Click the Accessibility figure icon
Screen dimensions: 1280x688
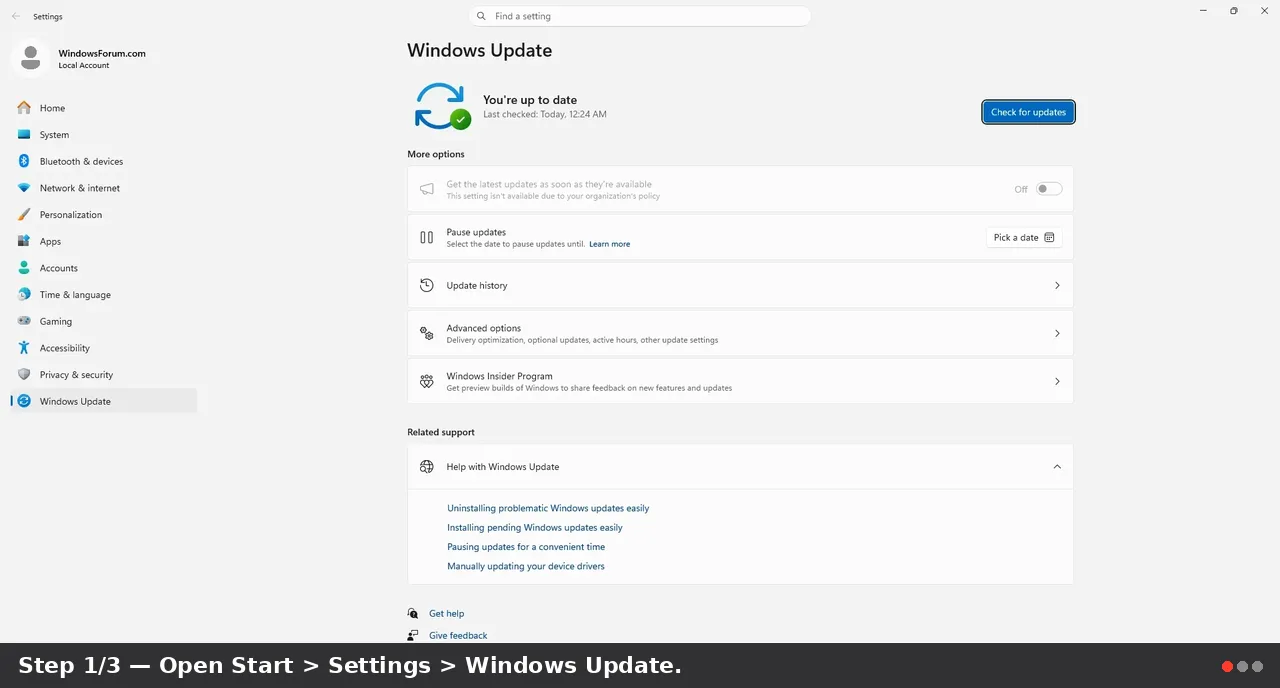tap(24, 348)
